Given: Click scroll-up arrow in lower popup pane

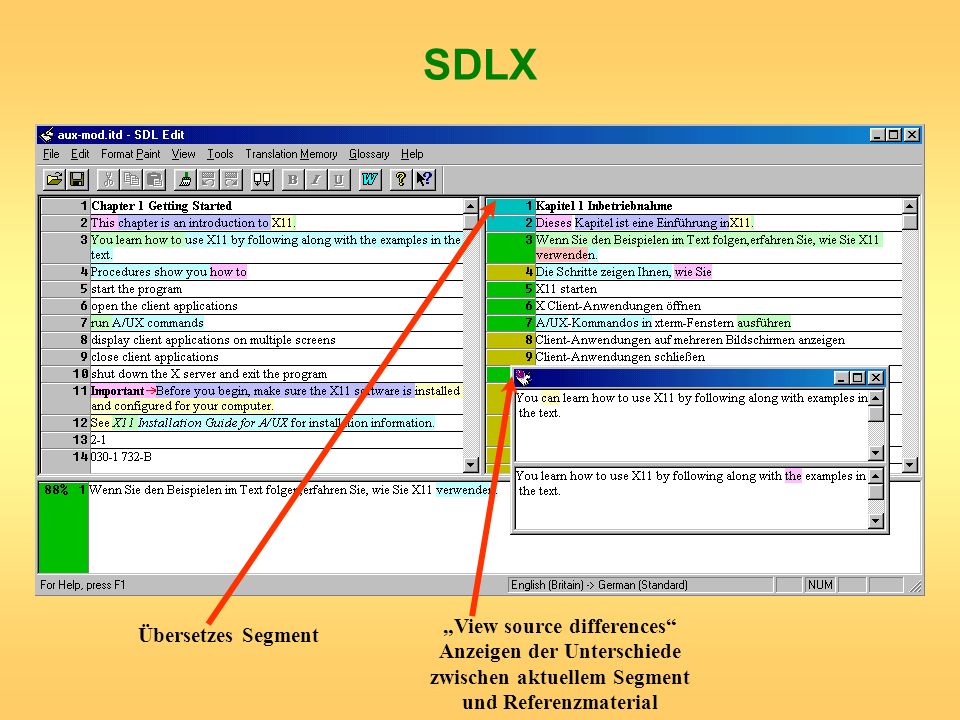Looking at the screenshot, I should tap(876, 476).
